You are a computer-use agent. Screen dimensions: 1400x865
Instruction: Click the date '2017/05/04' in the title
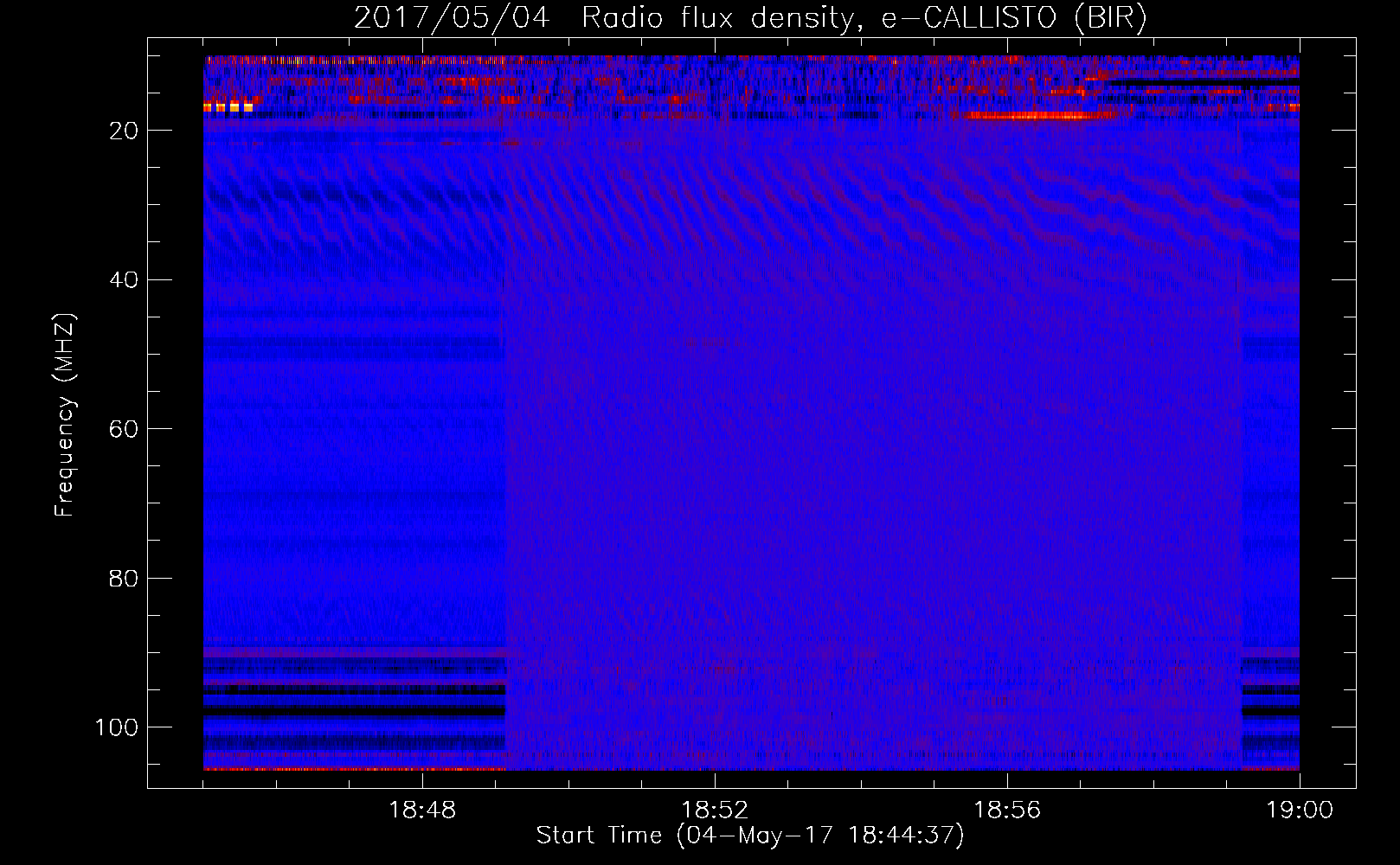coord(452,18)
